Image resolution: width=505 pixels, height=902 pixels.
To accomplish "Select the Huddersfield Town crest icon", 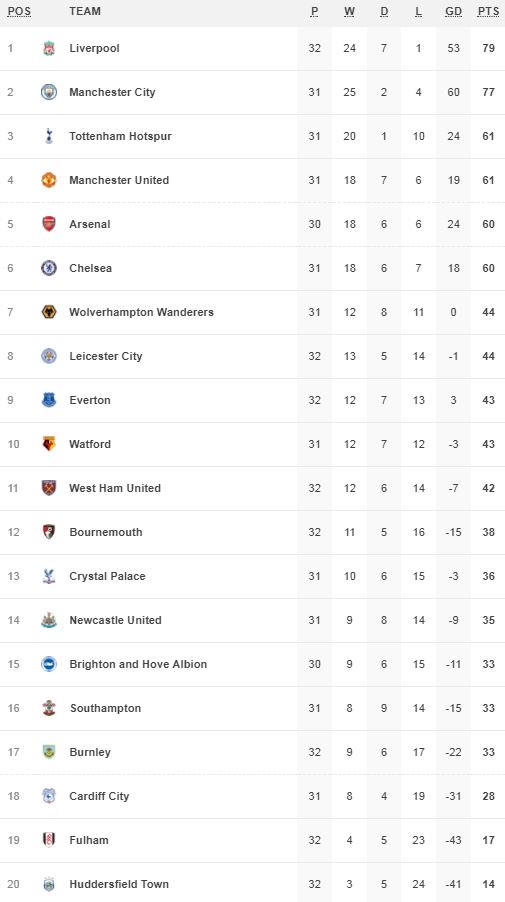I will [x=49, y=884].
